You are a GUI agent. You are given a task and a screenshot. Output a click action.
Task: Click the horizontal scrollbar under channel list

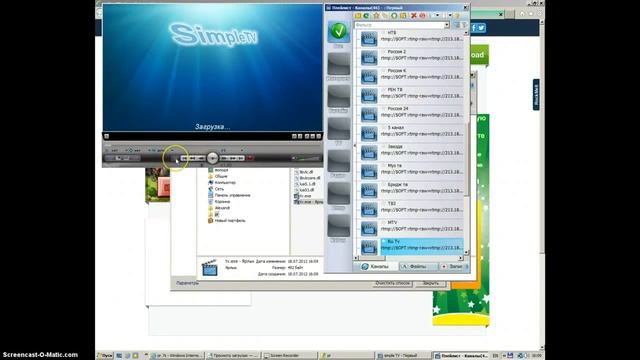pos(409,258)
